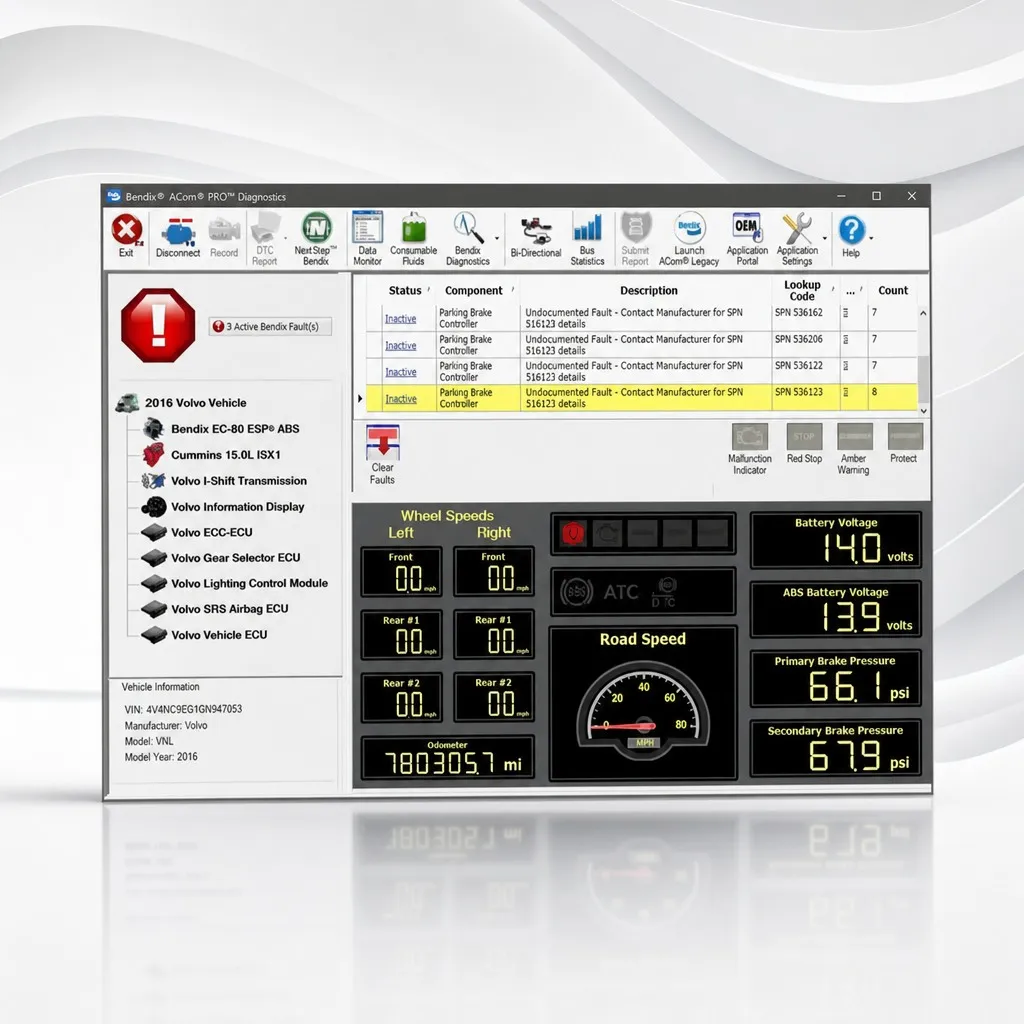This screenshot has width=1024, height=1024.
Task: Open Application Settings
Action: (x=797, y=238)
